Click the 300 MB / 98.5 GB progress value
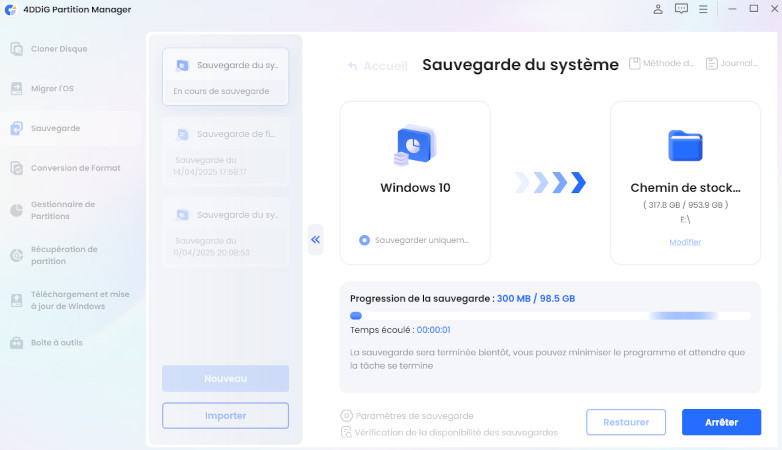 [x=536, y=299]
